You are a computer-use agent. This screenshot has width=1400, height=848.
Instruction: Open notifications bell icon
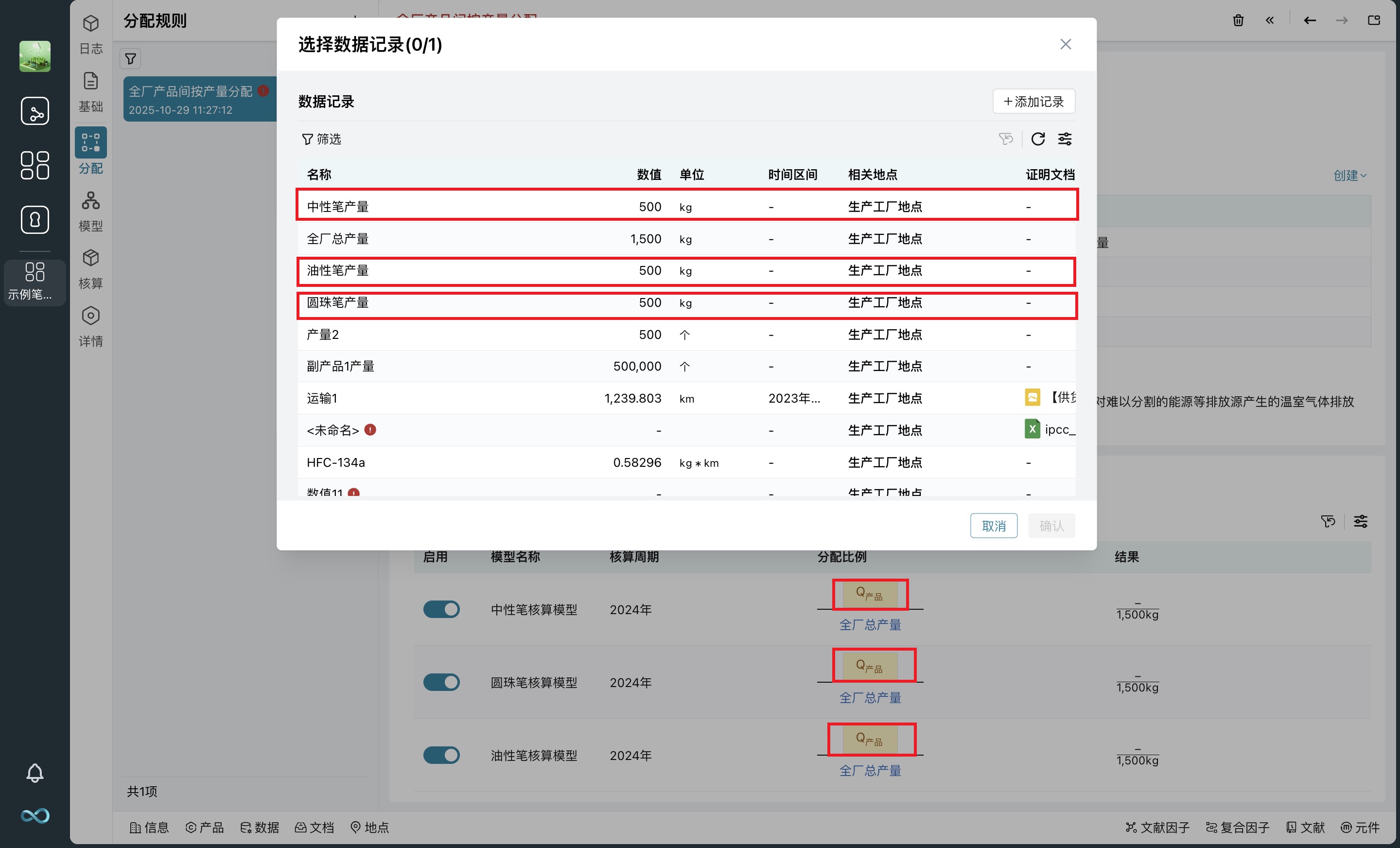click(35, 773)
